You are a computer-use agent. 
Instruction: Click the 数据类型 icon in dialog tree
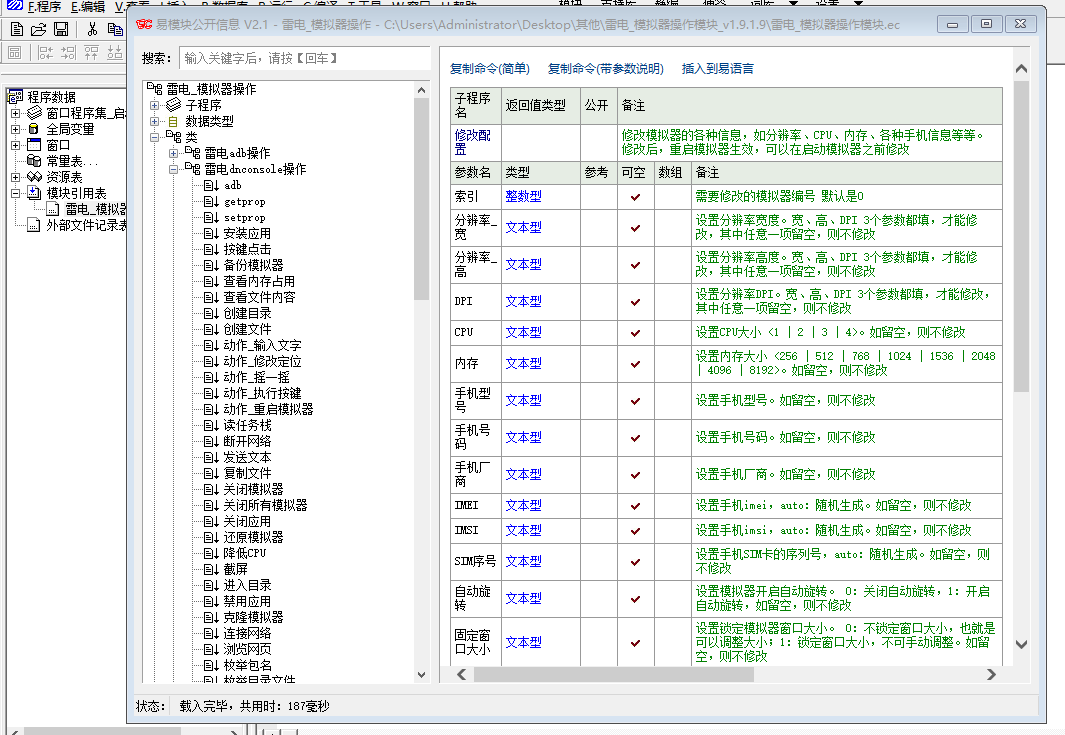click(173, 121)
